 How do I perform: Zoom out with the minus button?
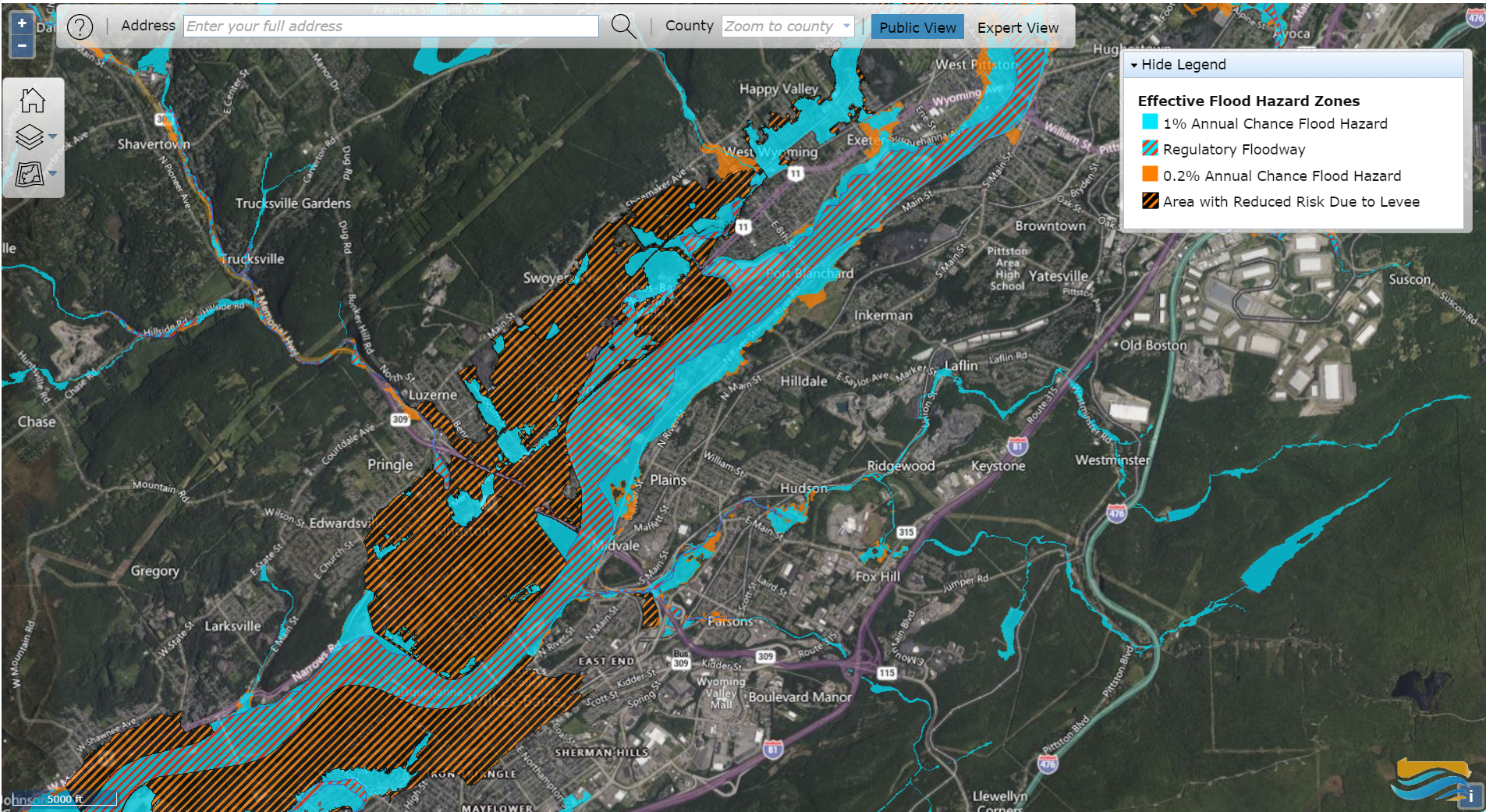coord(21,45)
